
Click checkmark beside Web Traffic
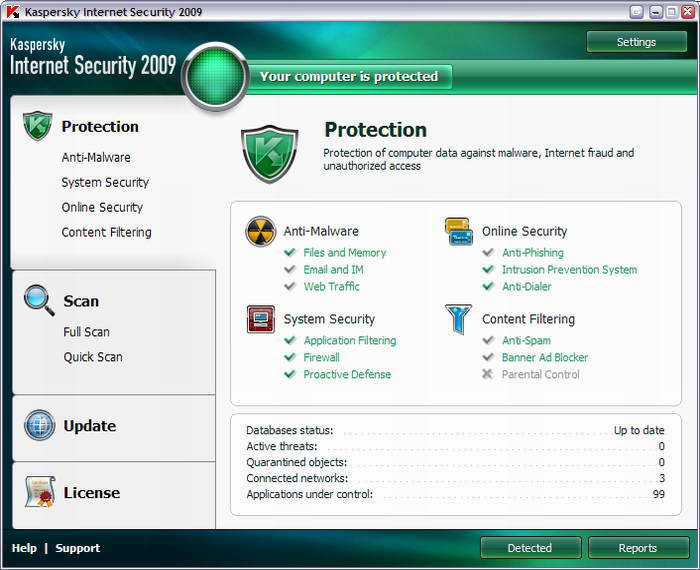click(x=290, y=287)
